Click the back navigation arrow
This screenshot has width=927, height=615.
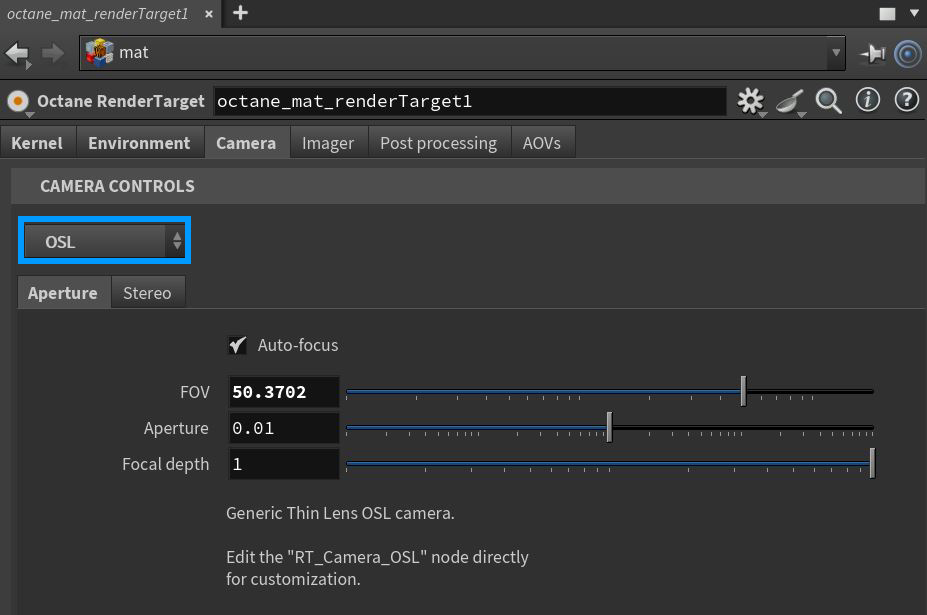[x=17, y=53]
